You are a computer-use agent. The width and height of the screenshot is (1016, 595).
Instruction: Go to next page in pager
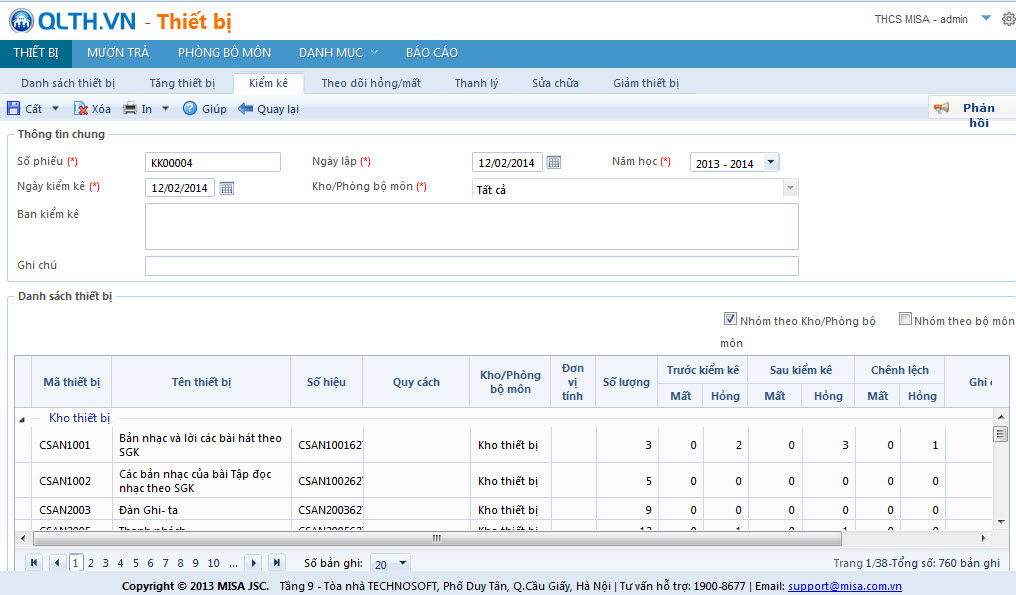pos(253,563)
